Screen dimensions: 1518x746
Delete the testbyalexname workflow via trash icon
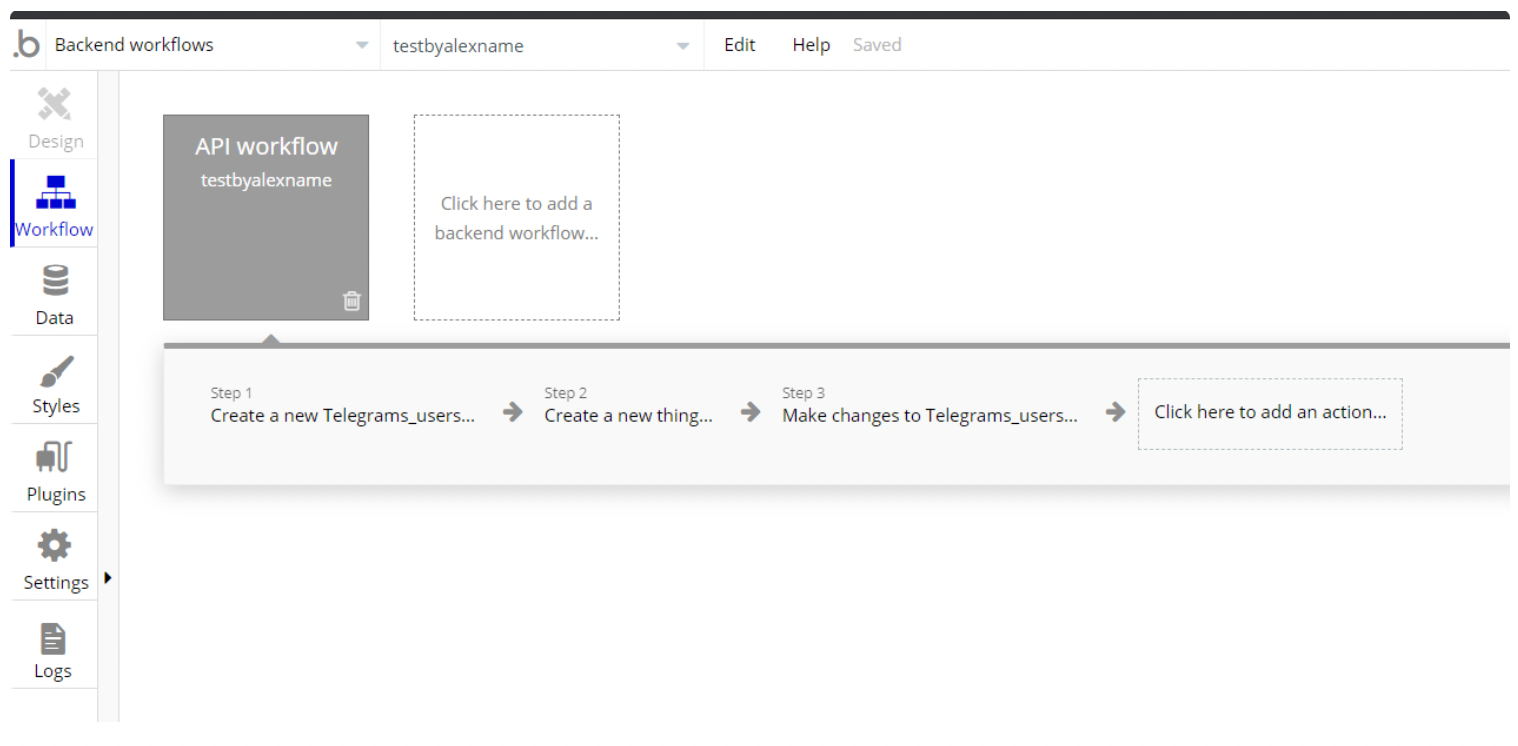coord(352,300)
